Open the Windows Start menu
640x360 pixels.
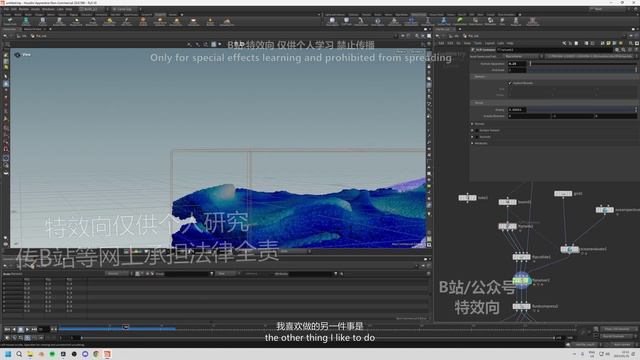click(8, 354)
